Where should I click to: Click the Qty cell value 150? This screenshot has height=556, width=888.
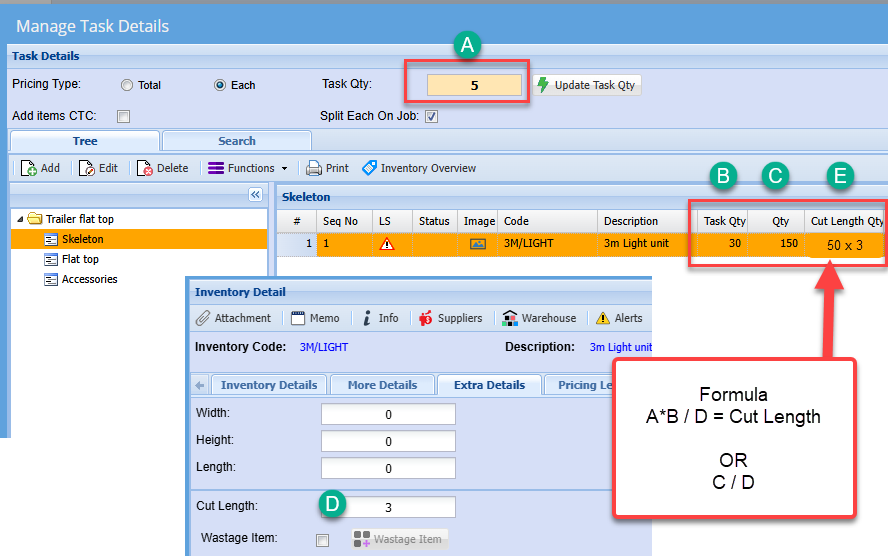pyautogui.click(x=776, y=243)
